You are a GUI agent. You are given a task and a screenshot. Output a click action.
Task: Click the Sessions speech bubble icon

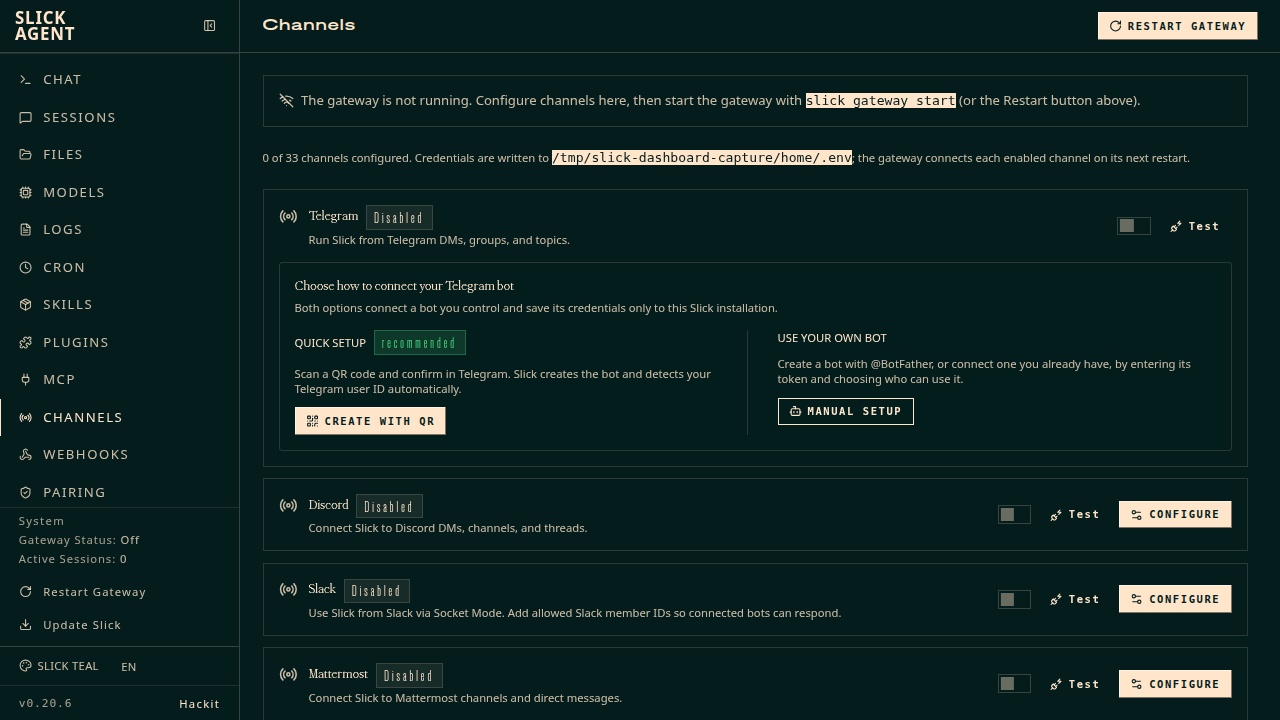26,118
